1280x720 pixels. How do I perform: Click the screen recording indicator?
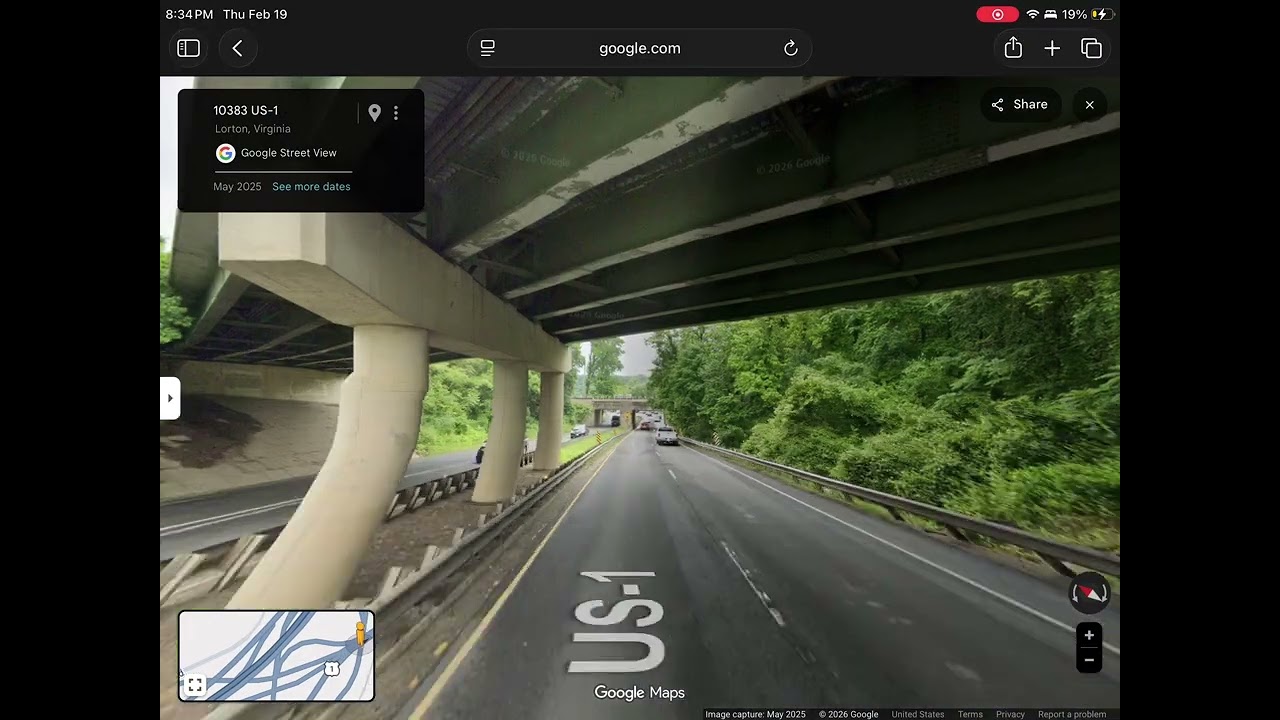997,14
